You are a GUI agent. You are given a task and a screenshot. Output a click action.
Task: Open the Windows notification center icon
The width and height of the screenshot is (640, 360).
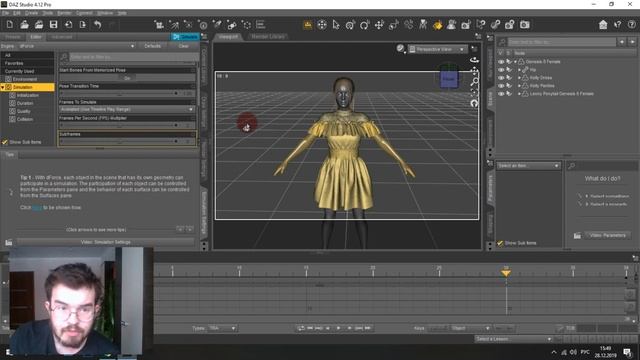pos(627,352)
